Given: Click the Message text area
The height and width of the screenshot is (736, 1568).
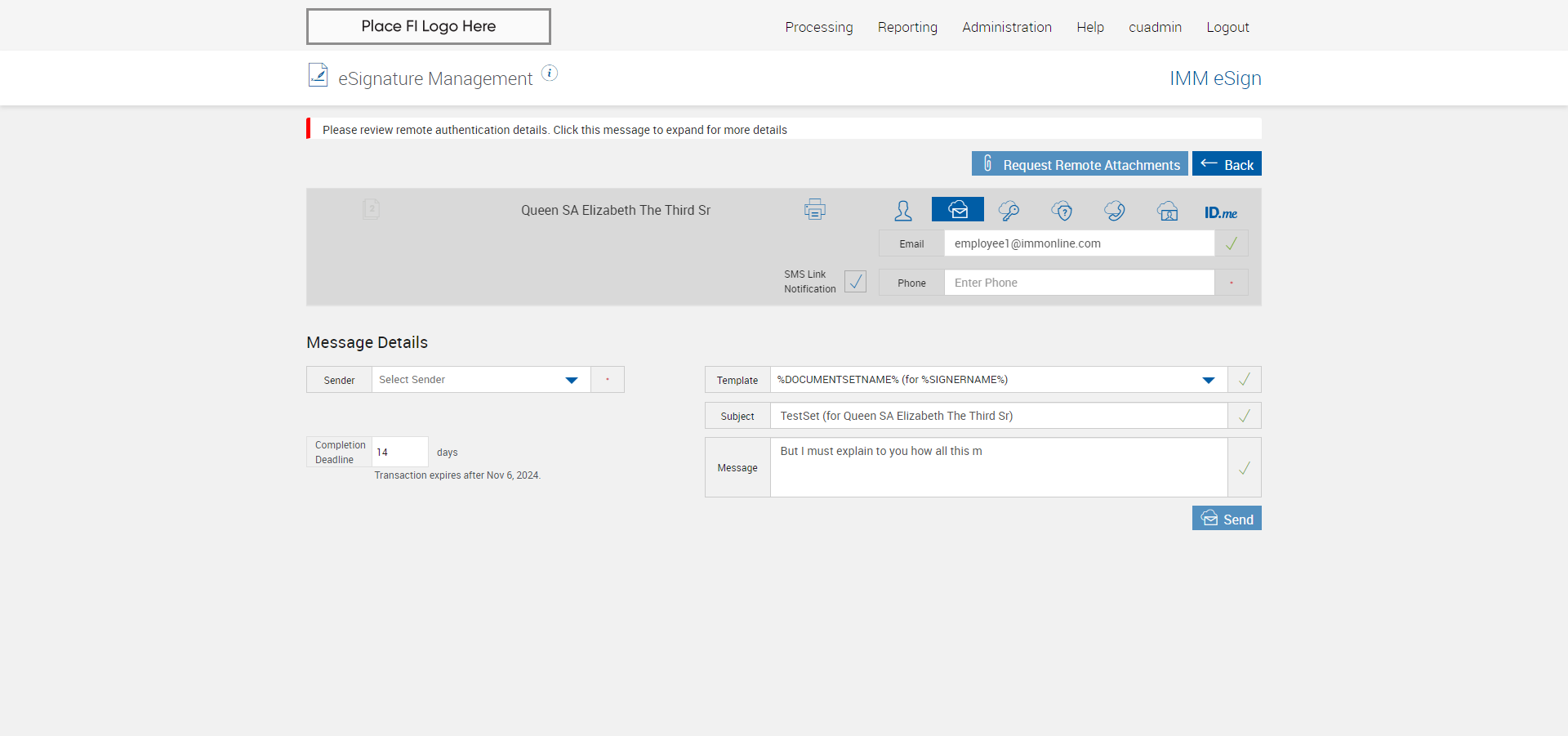Looking at the screenshot, I should [999, 468].
